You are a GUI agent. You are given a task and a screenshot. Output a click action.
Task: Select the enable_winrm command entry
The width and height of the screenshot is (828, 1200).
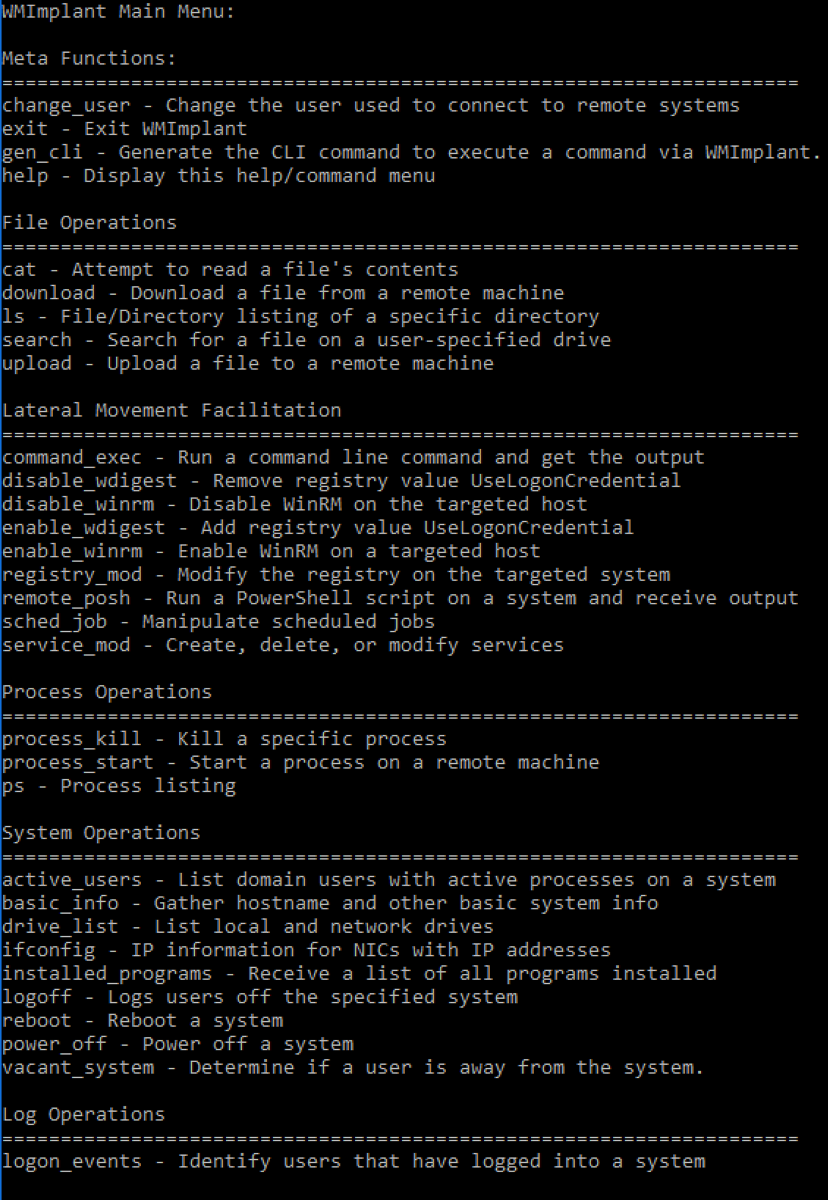(271, 551)
